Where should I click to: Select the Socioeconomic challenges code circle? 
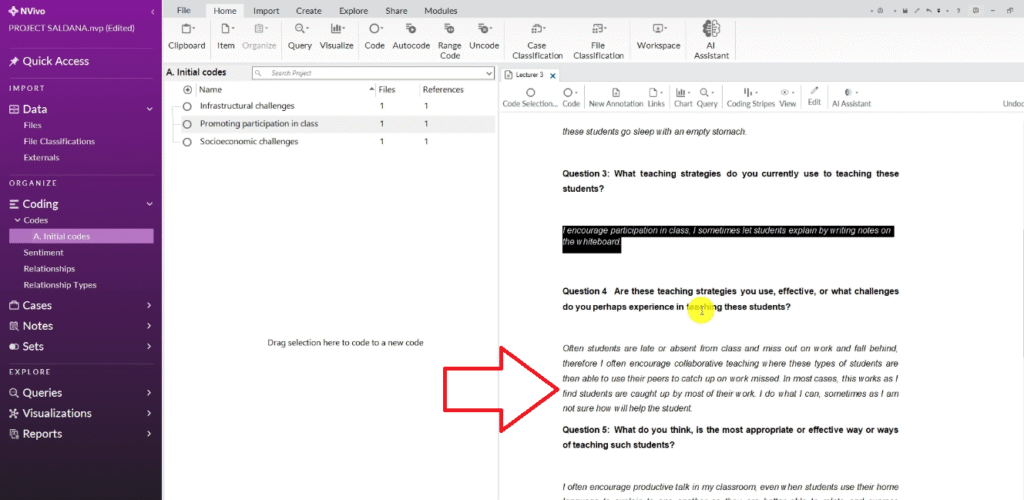tap(187, 142)
